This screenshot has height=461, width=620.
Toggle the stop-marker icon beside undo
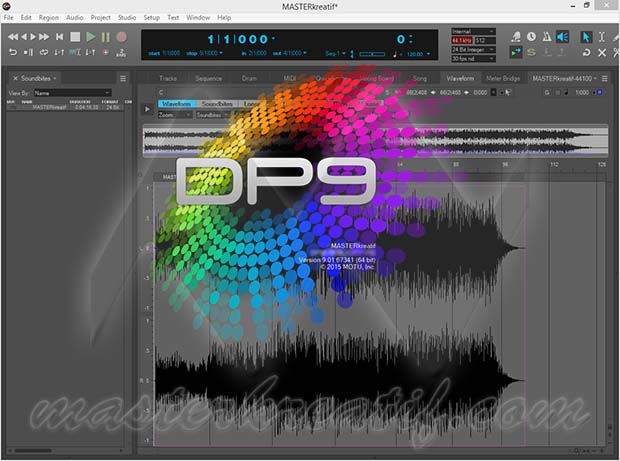(x=28, y=52)
